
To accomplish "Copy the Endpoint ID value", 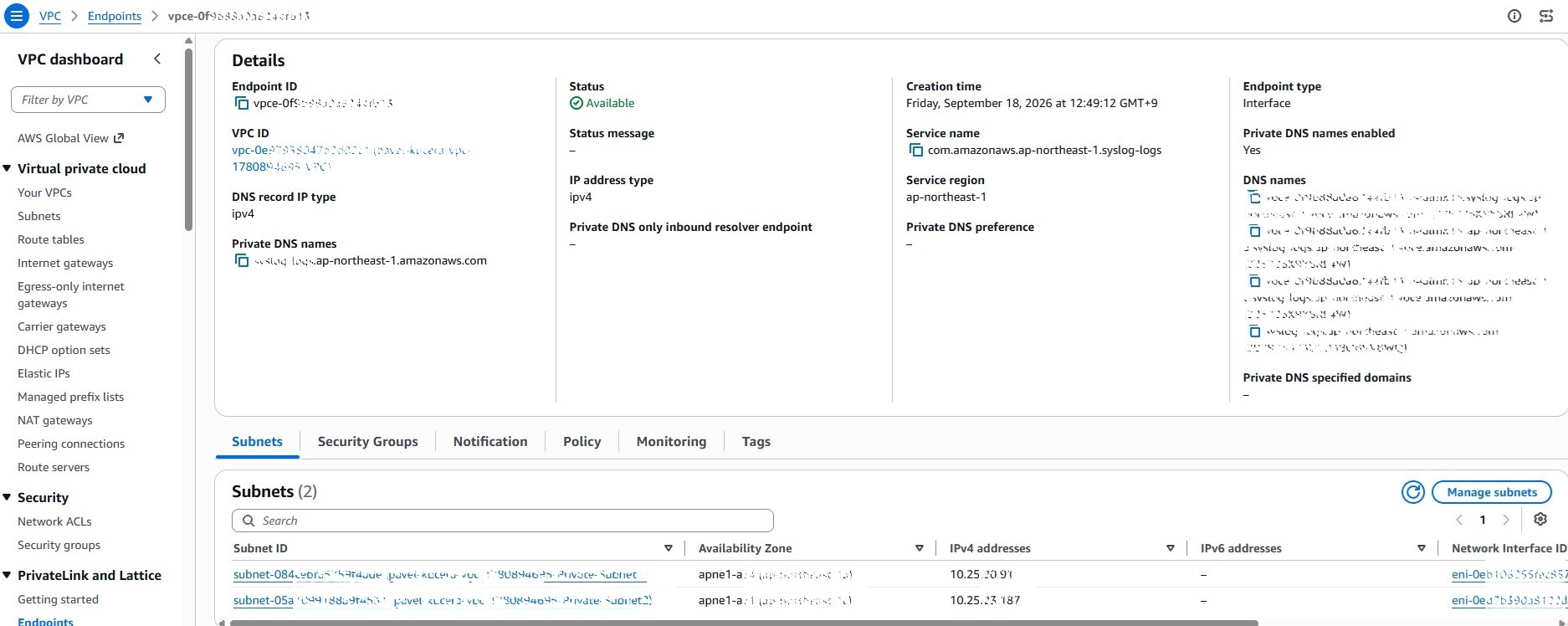I will (x=241, y=104).
